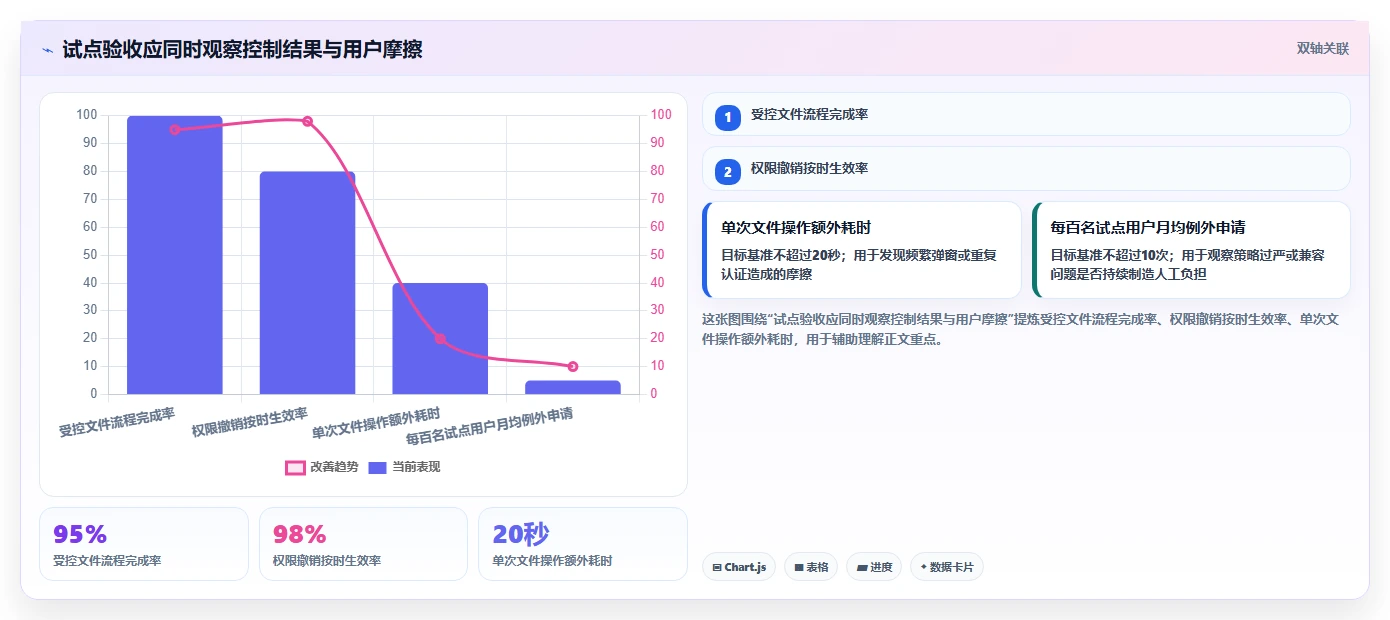Click the pink 改善趋势 legend swatch
1390x620 pixels.
(295, 467)
